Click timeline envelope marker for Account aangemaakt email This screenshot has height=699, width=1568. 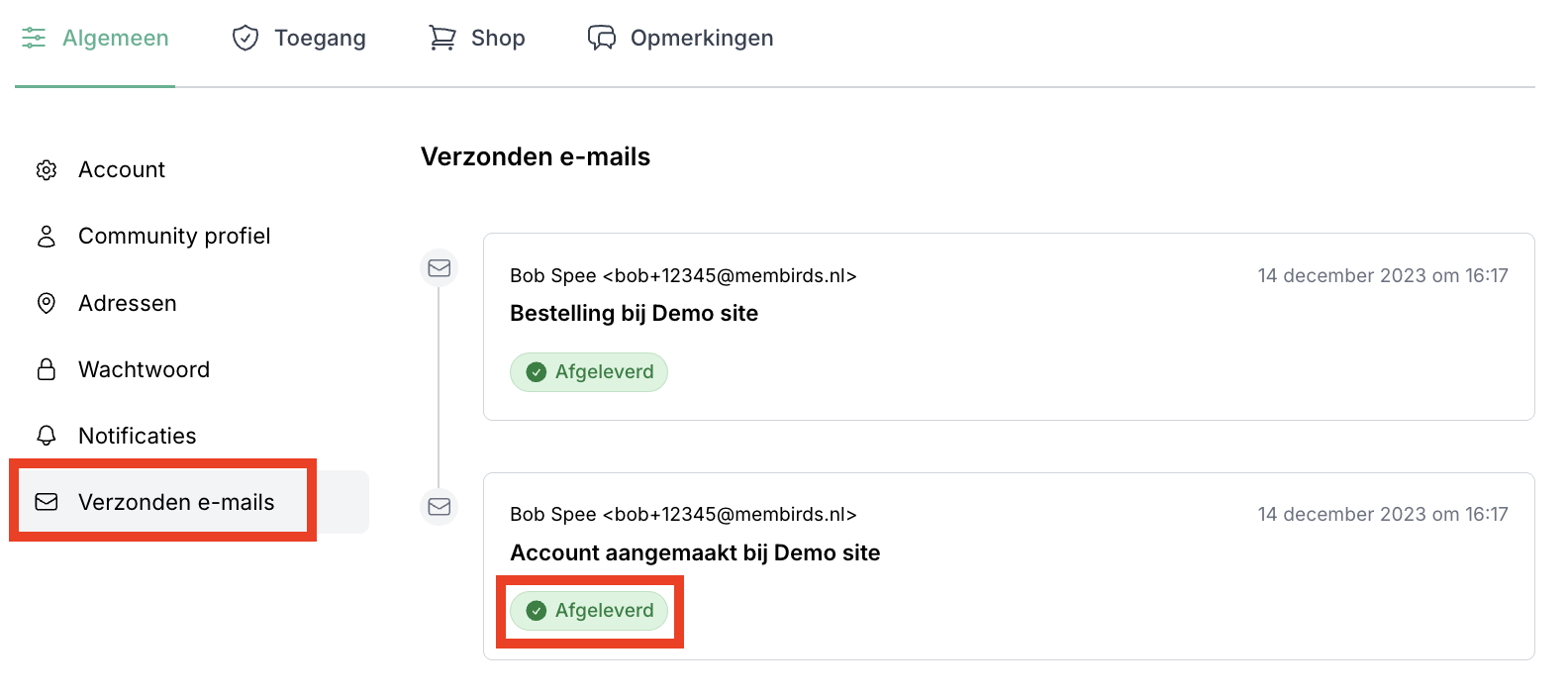(x=440, y=507)
